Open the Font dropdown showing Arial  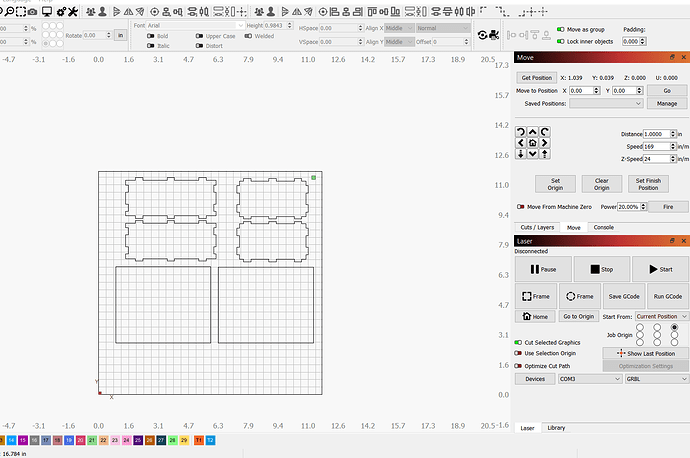coord(195,26)
